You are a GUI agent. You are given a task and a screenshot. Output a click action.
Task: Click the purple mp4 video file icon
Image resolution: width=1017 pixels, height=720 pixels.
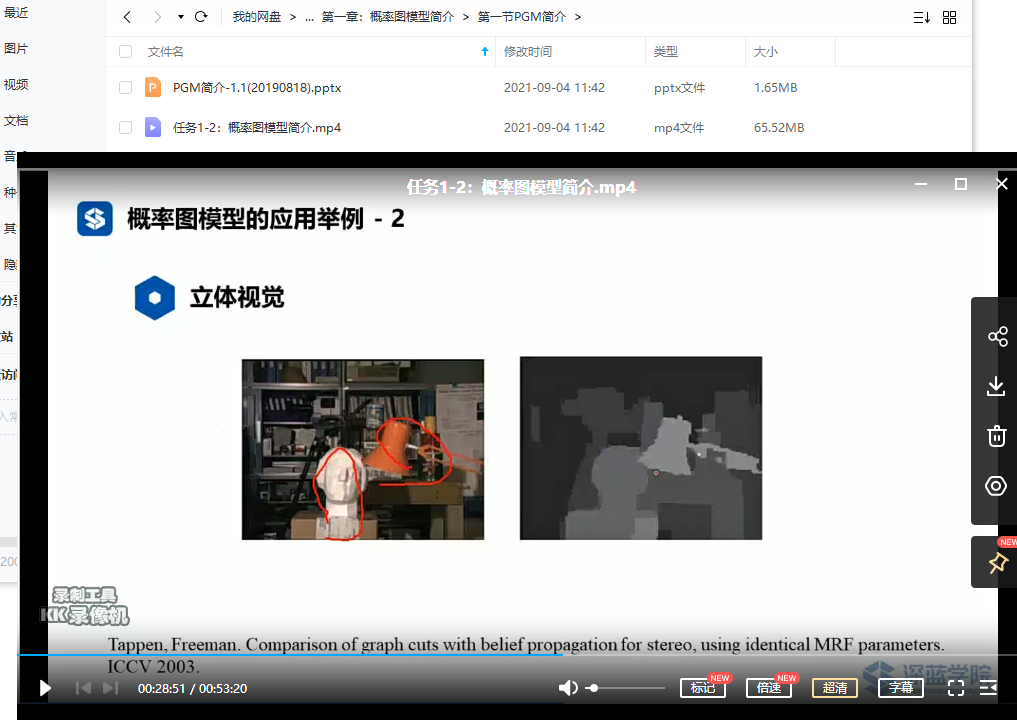tap(153, 127)
